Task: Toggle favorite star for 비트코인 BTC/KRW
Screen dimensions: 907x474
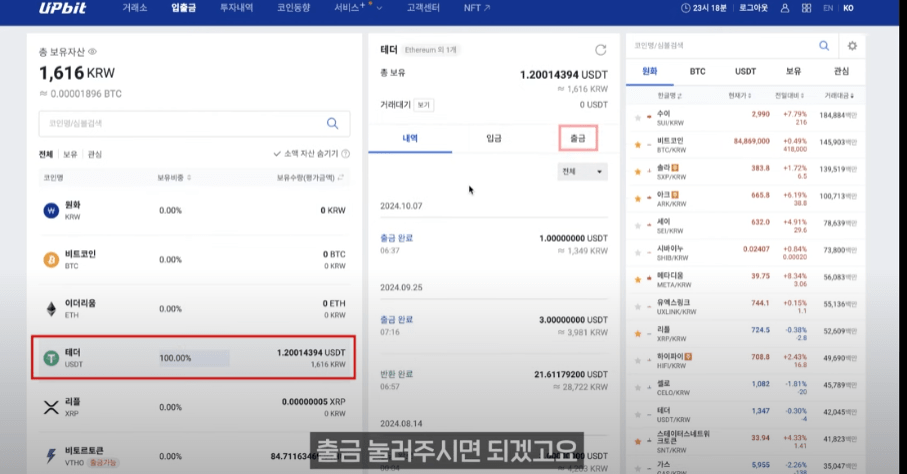Action: pyautogui.click(x=638, y=145)
